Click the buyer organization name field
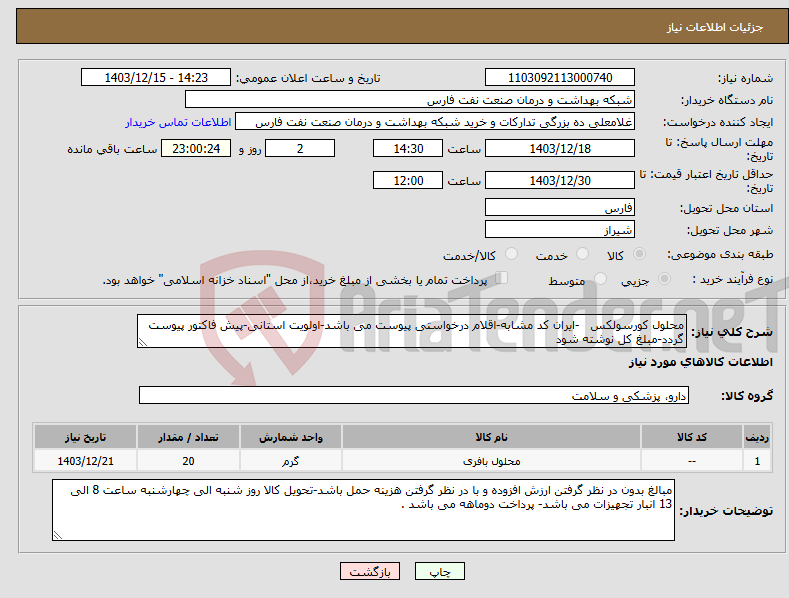Viewport: 789px width, 598px height. (x=410, y=100)
